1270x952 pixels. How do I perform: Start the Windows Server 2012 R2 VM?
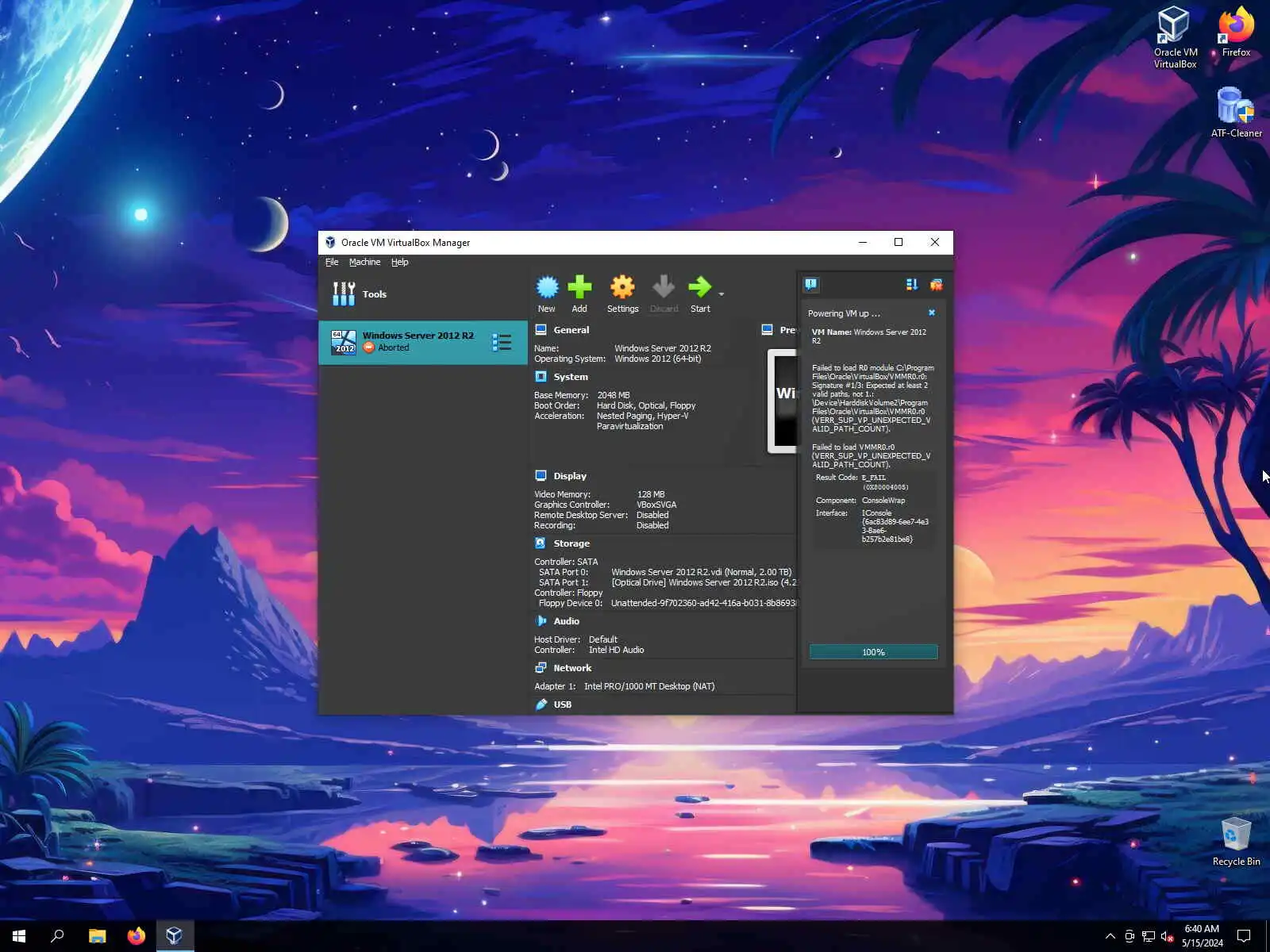click(x=699, y=294)
